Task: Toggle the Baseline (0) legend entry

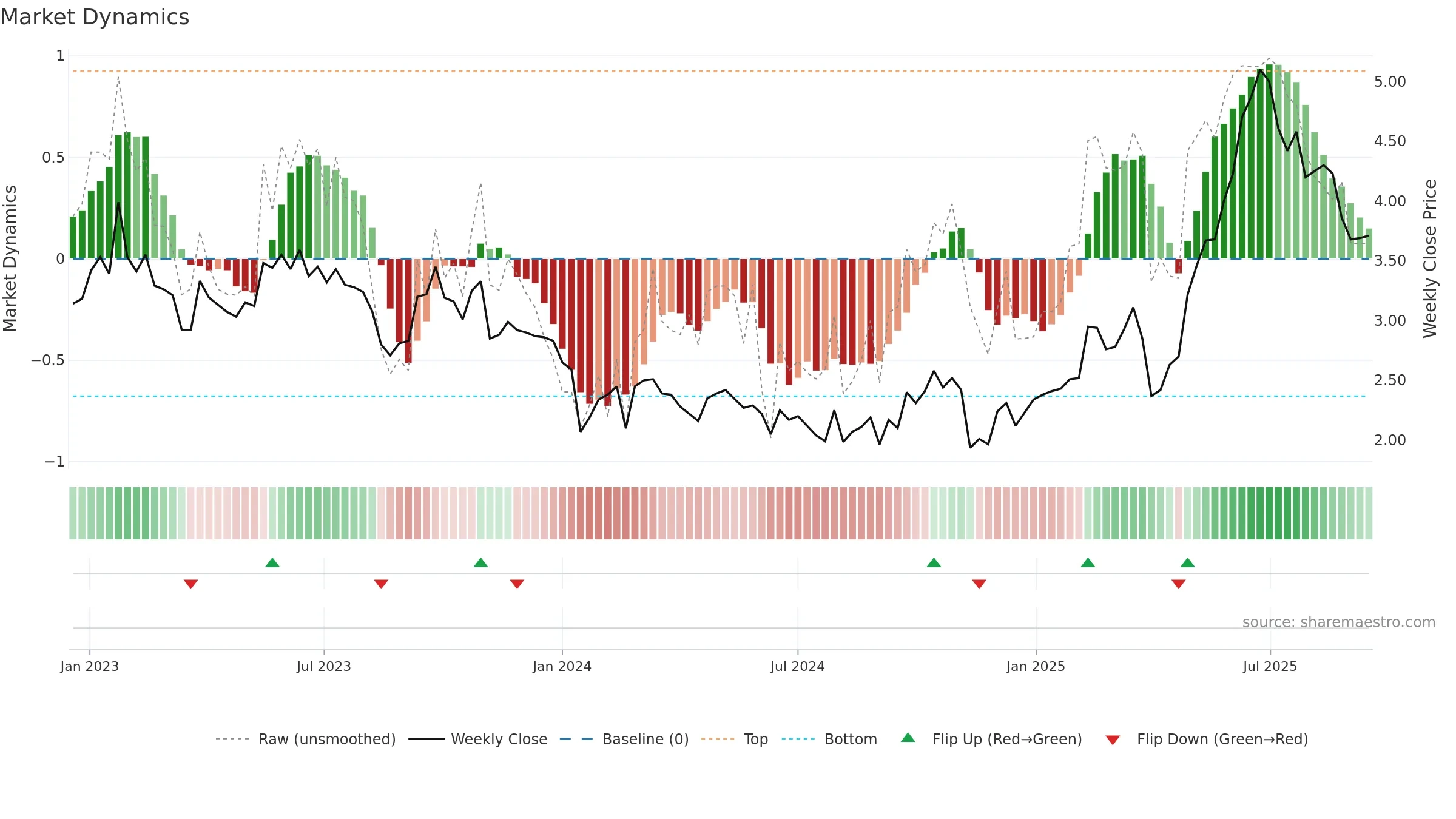Action: pos(624,739)
